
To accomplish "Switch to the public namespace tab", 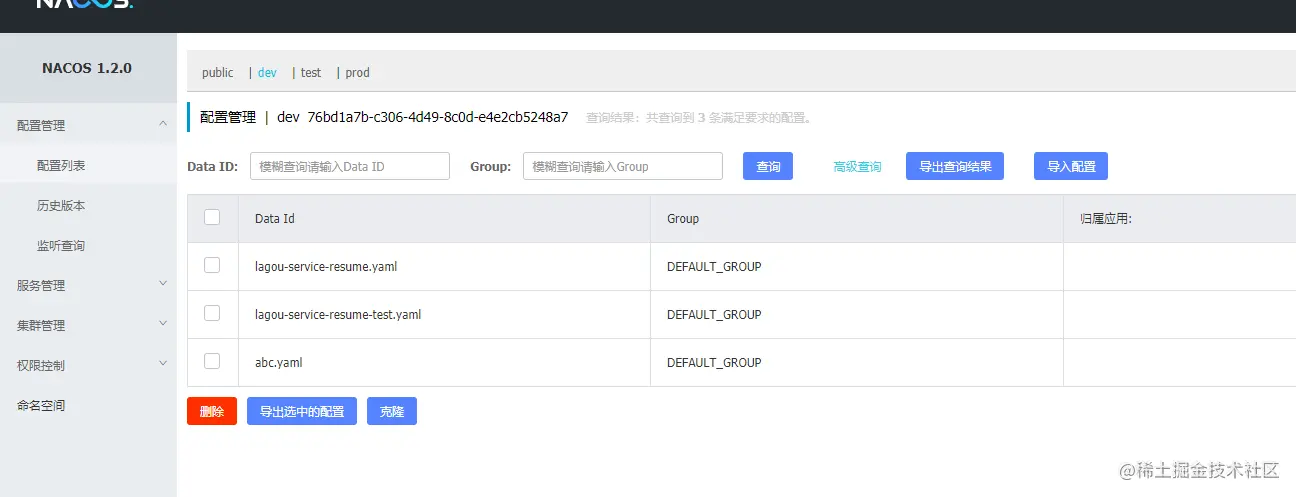I will click(217, 73).
